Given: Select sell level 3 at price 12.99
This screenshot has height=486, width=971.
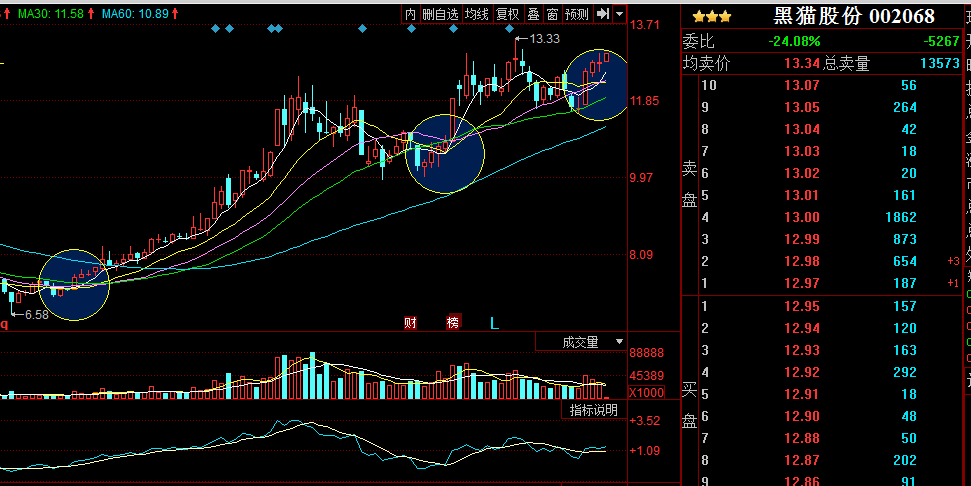Looking at the screenshot, I should coord(821,240).
